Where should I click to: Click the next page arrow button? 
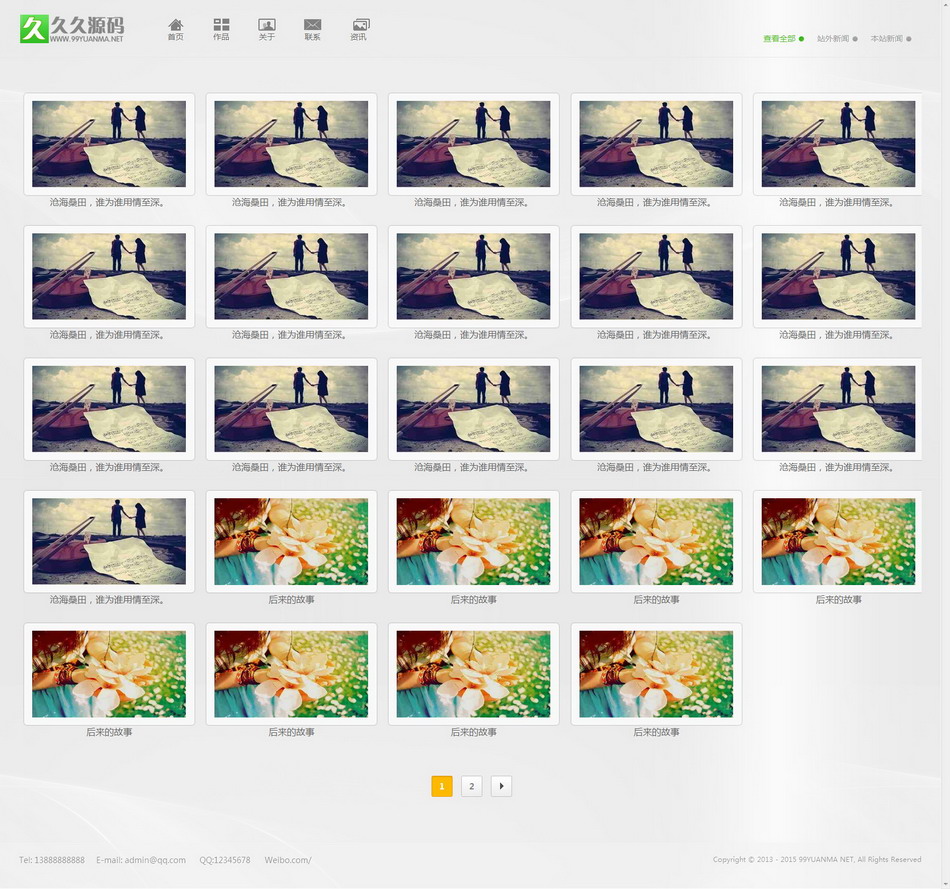click(501, 786)
